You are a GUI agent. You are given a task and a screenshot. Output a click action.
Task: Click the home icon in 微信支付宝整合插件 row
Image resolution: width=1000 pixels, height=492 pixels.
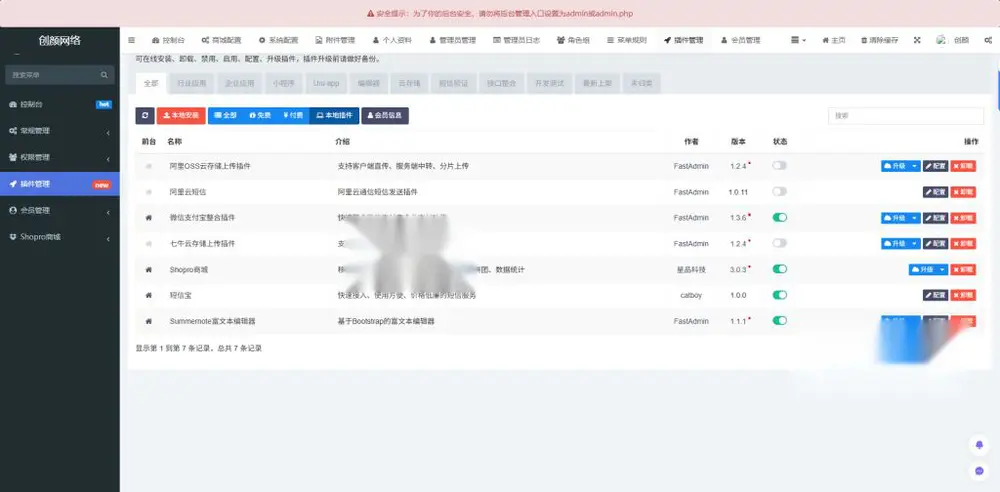pyautogui.click(x=149, y=218)
